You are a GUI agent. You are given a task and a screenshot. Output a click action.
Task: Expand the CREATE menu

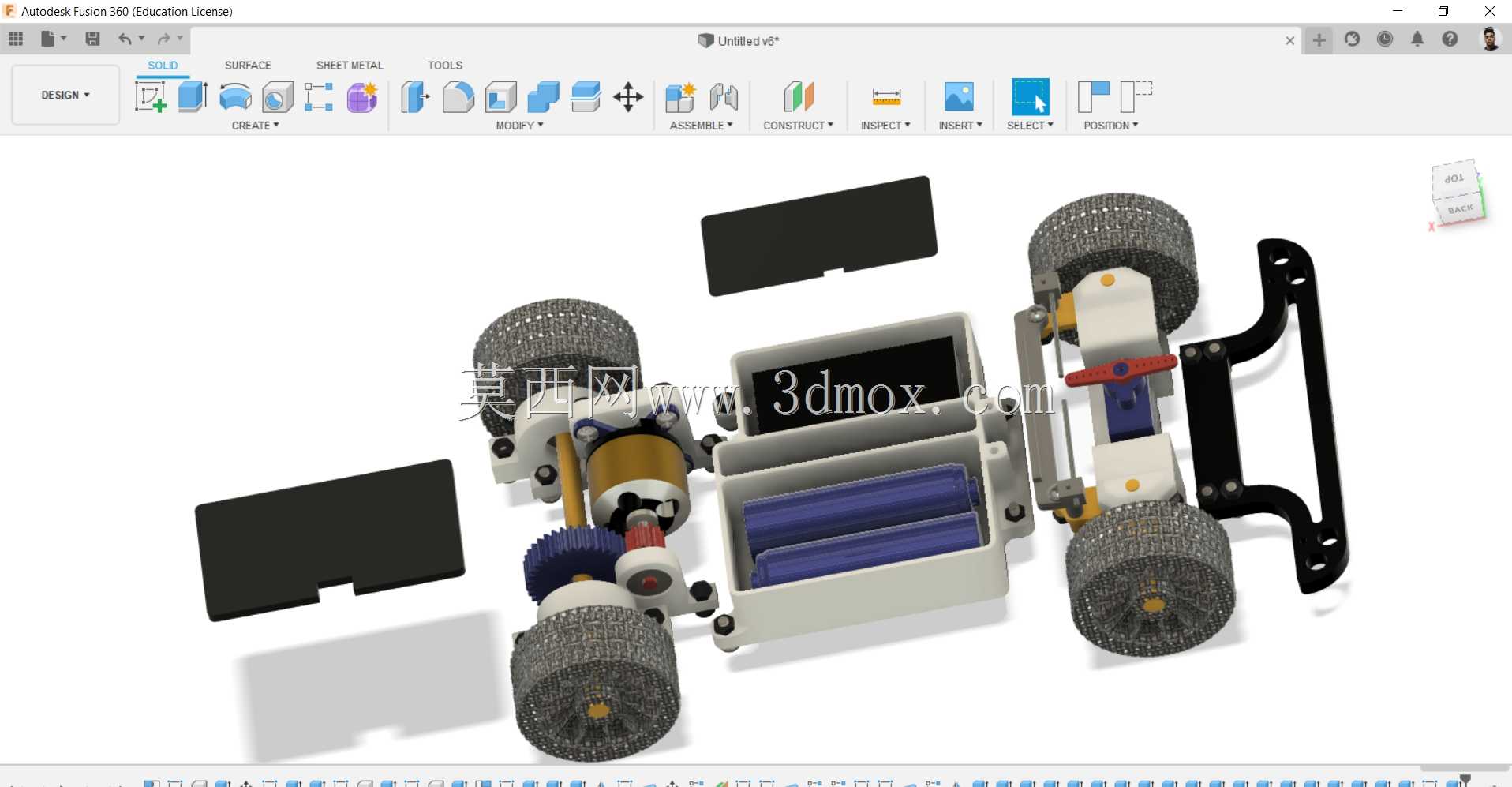click(255, 126)
